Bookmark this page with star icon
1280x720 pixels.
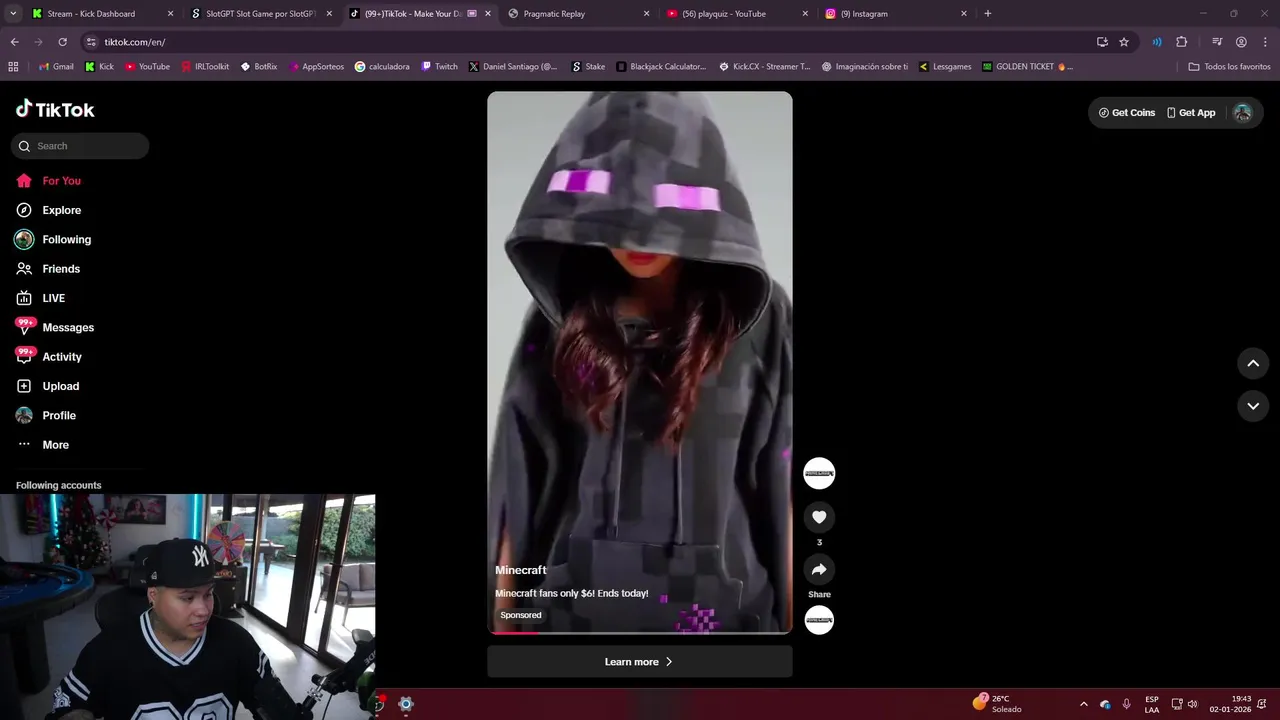(1124, 42)
